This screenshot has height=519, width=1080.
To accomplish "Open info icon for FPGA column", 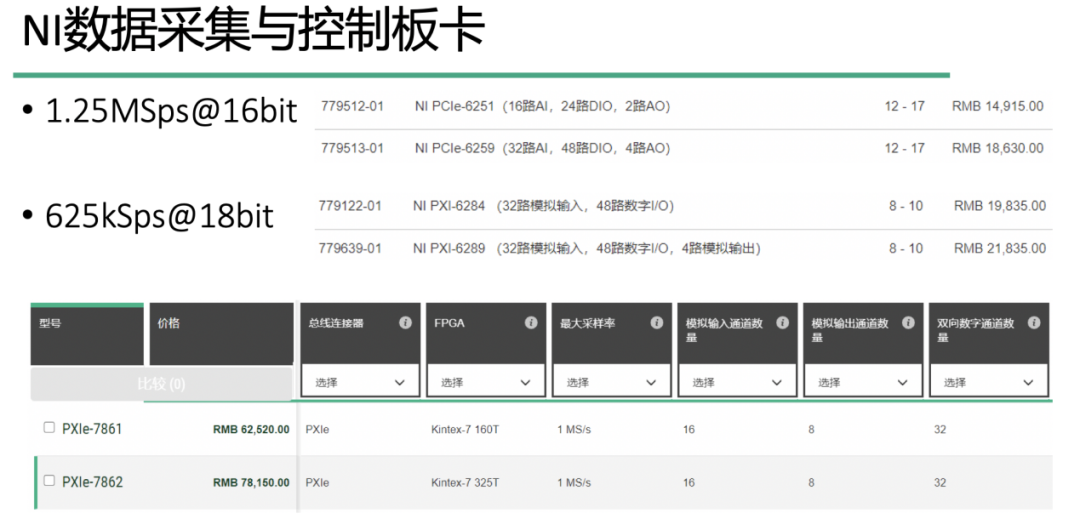I will 531,322.
